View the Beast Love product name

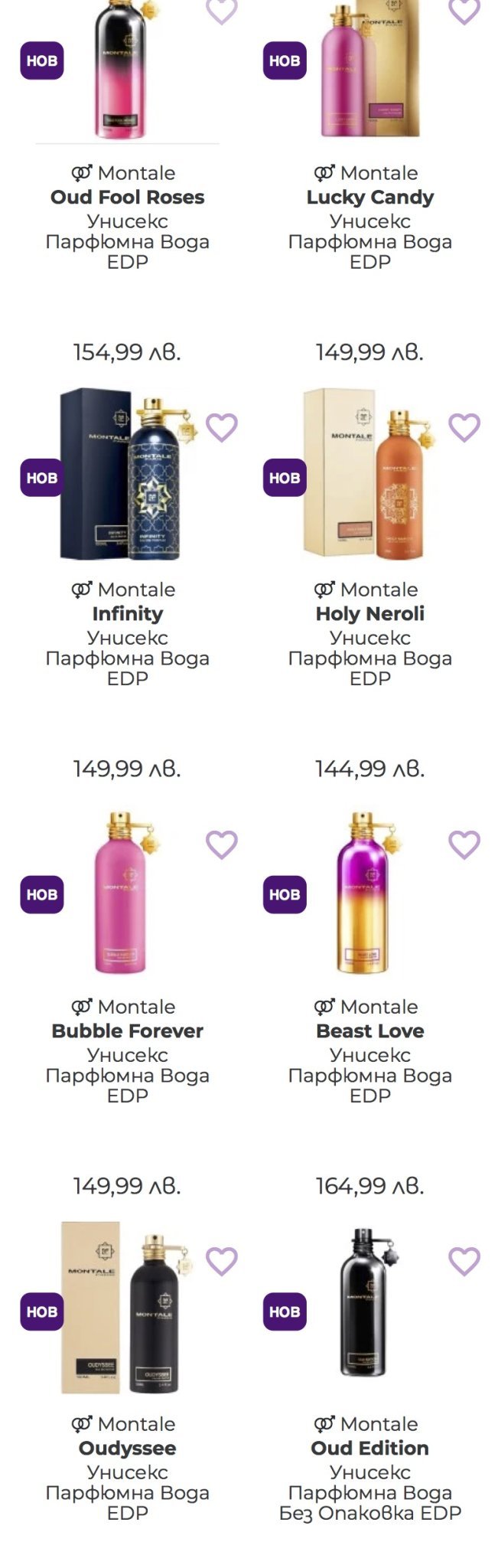370,1031
